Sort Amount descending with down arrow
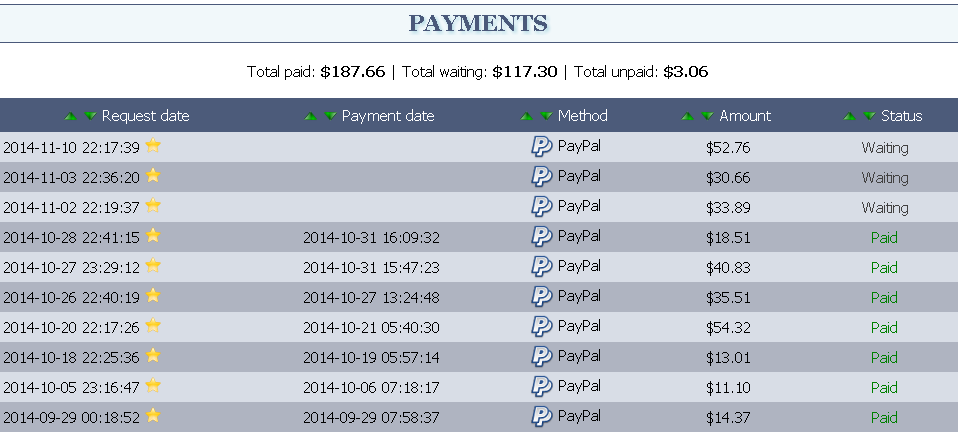Viewport: 960px width, 433px height. pos(708,116)
